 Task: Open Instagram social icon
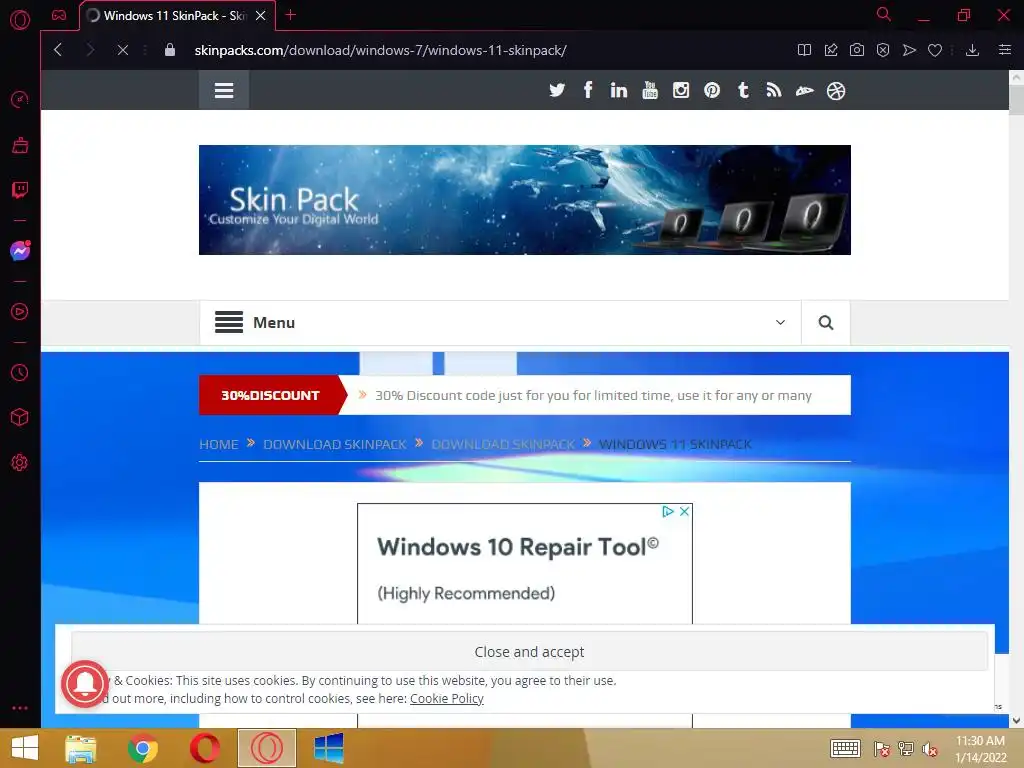(x=680, y=90)
